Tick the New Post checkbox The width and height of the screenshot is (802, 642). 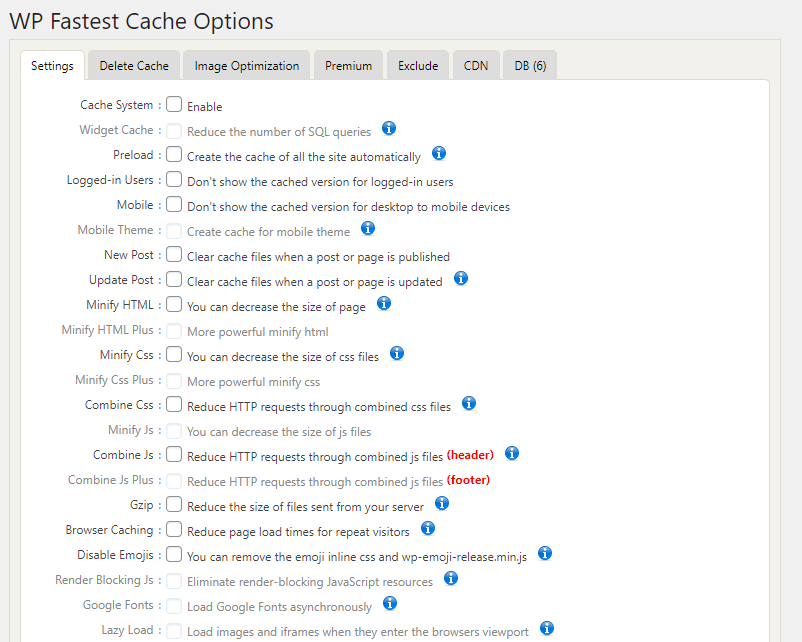tap(174, 255)
